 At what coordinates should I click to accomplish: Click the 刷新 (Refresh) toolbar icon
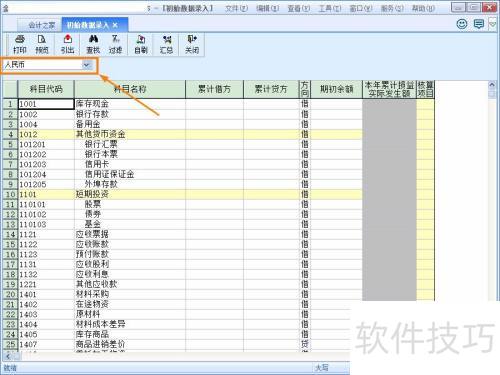coord(141,44)
